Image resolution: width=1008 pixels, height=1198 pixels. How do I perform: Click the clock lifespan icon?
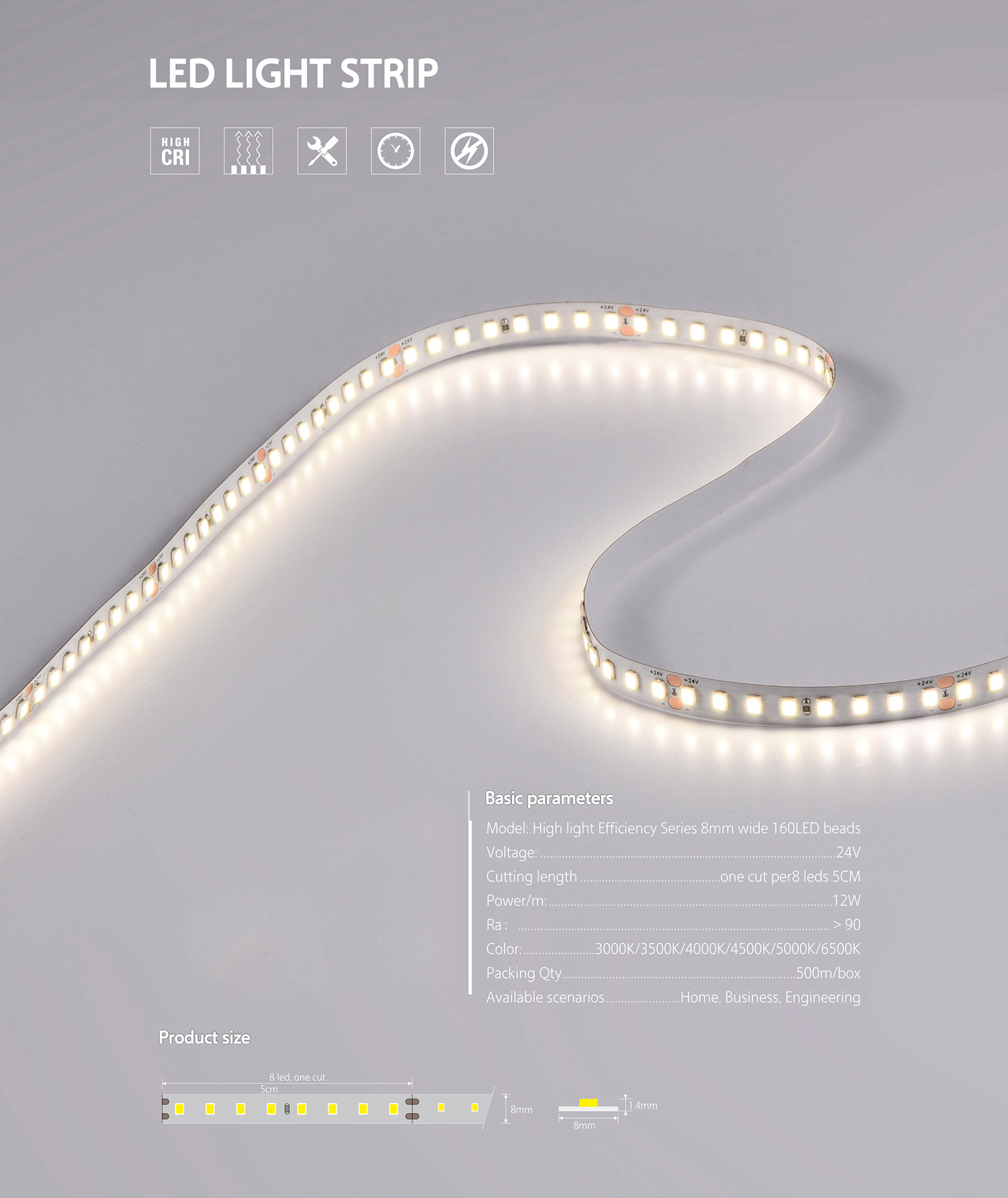(x=396, y=151)
